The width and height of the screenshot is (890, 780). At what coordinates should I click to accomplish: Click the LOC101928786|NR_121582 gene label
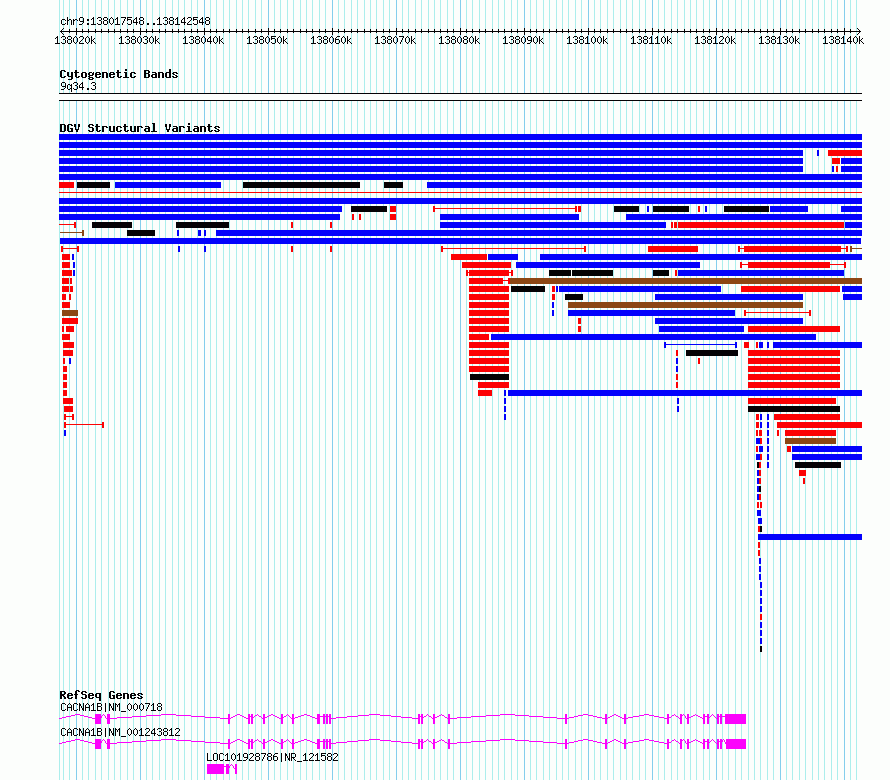coord(272,757)
